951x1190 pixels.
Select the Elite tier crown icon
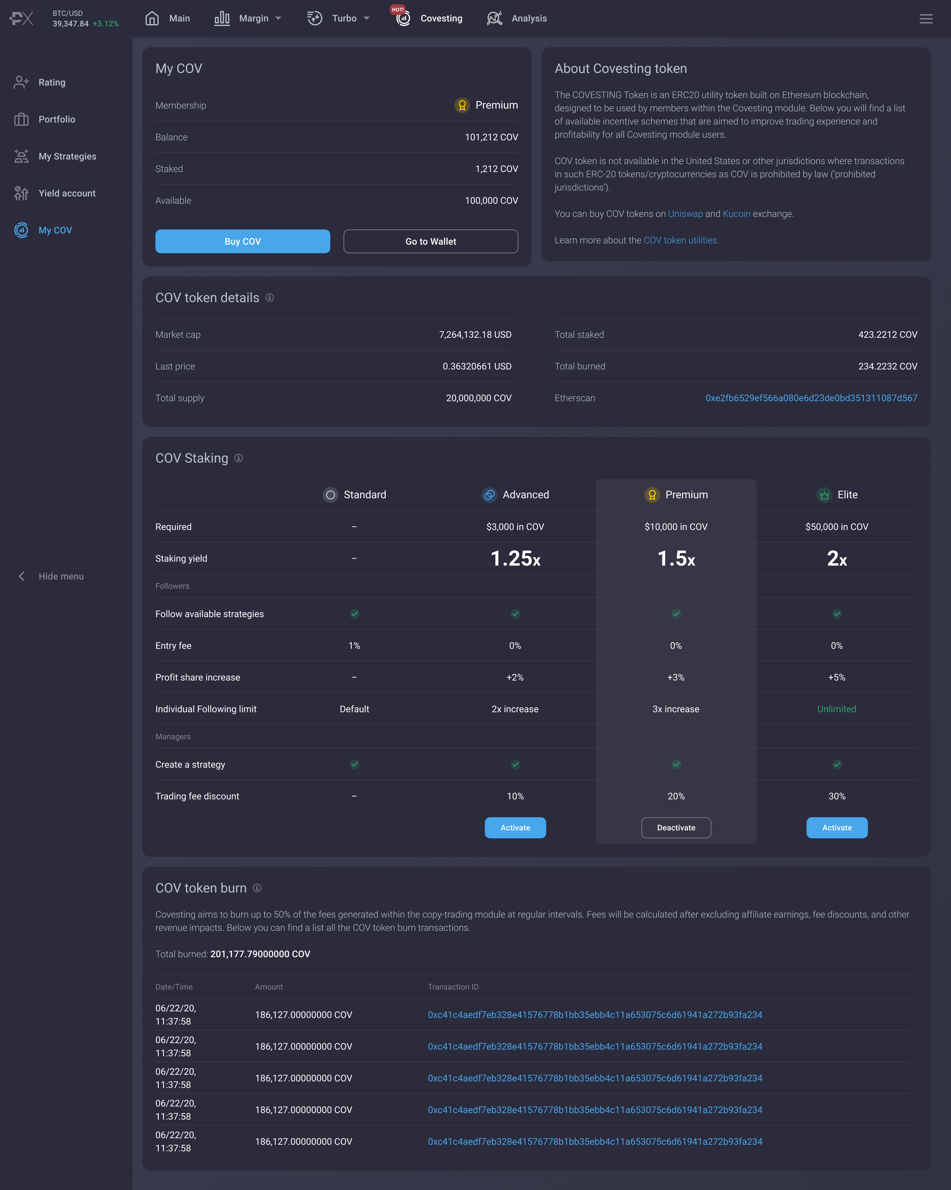pos(824,495)
